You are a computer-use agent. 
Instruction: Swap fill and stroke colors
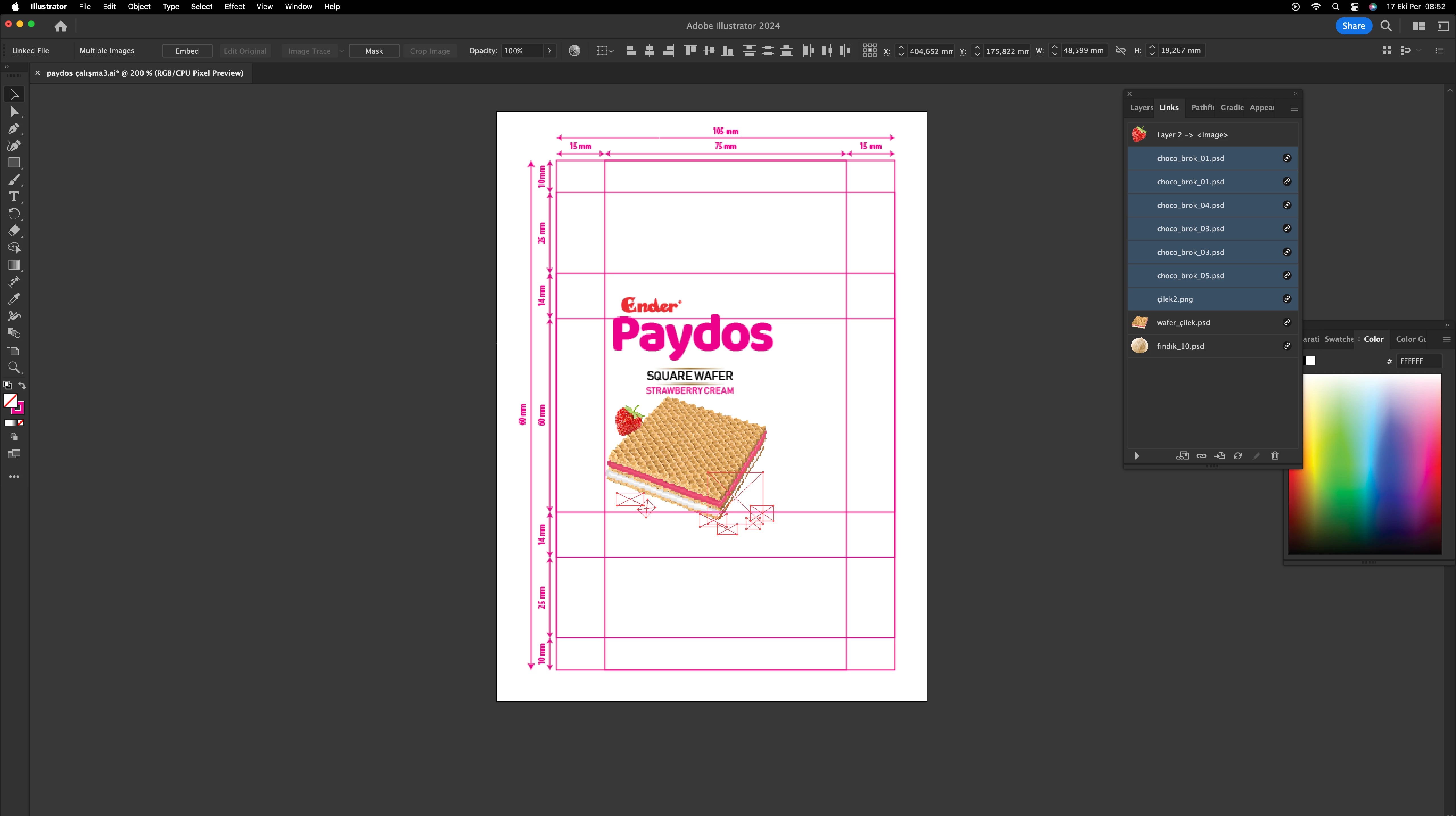point(22,385)
